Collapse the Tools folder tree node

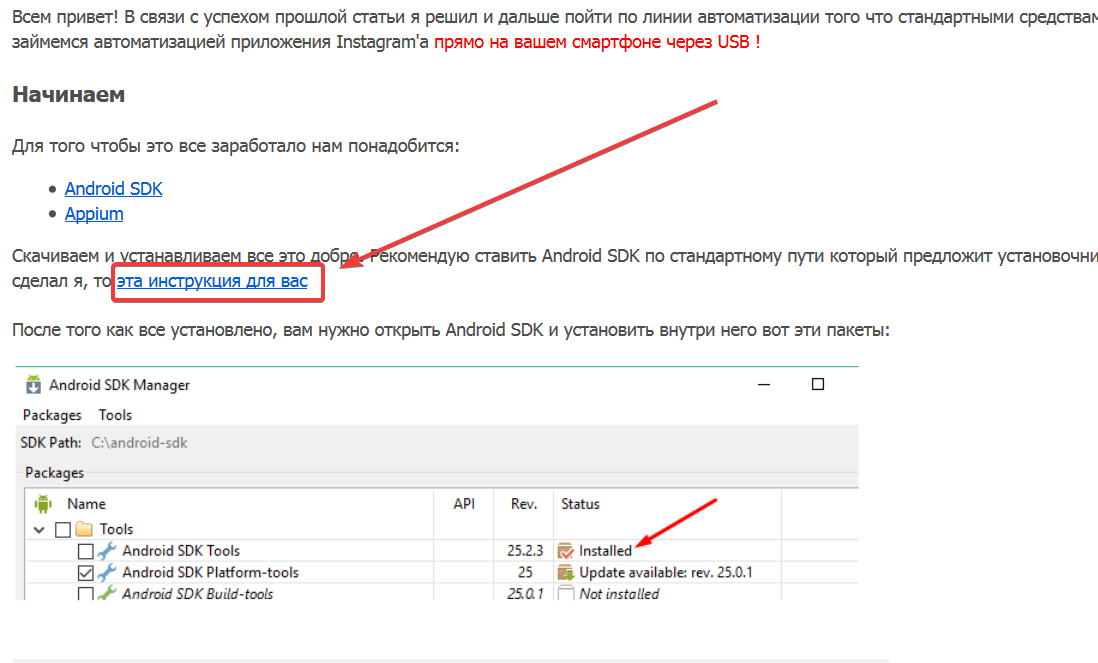[x=39, y=530]
